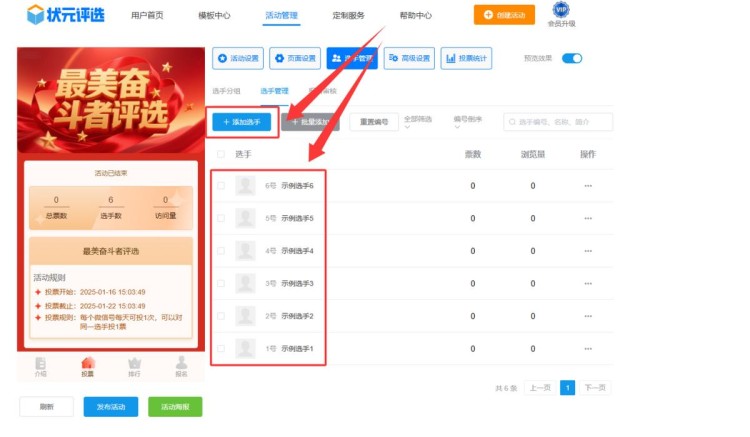The image size is (750, 437).
Task: Open more actions for 示例选手1
Action: coord(588,349)
